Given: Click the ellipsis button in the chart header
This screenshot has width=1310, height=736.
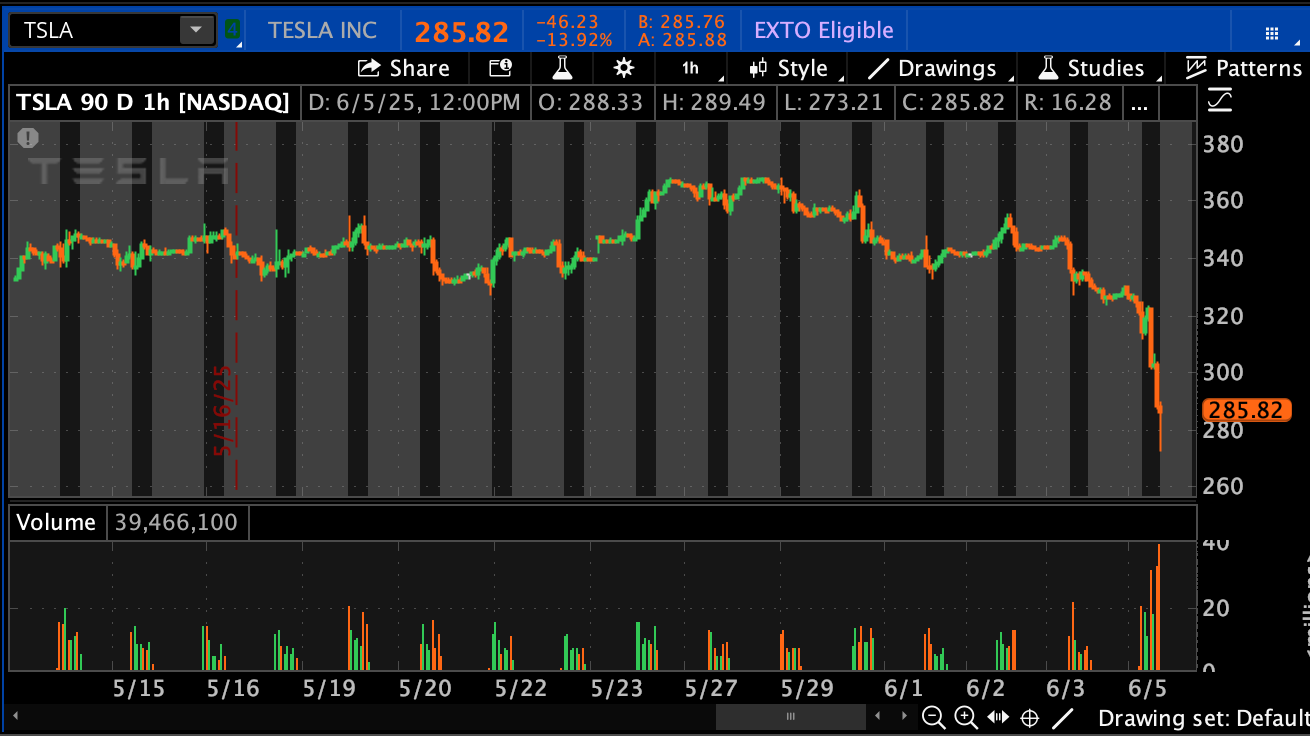Looking at the screenshot, I should [1142, 102].
